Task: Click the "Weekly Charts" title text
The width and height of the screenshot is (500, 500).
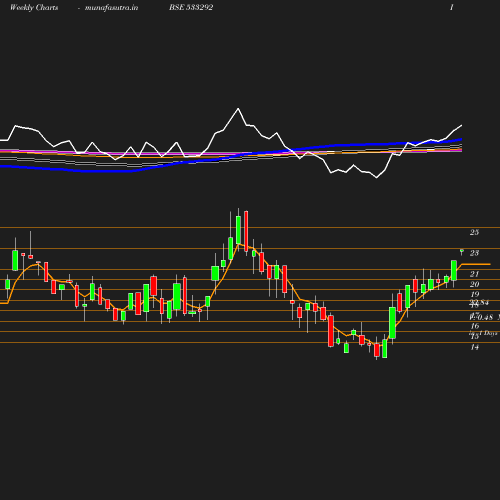Action: 34,7
